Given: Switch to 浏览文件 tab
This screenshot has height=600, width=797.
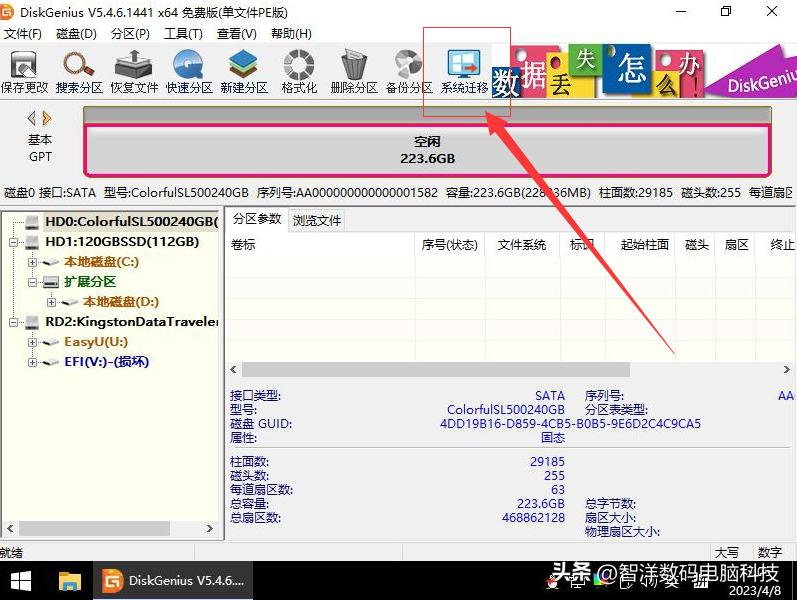Looking at the screenshot, I should point(317,221).
